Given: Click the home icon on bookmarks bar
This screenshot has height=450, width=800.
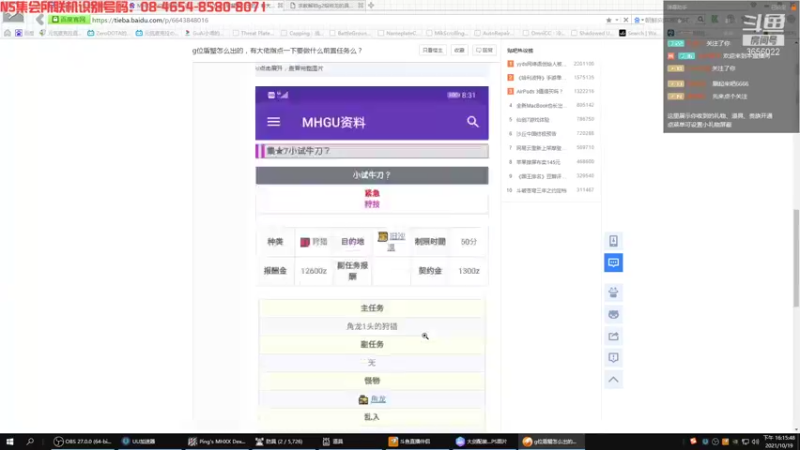Looking at the screenshot, I should click(7, 33).
